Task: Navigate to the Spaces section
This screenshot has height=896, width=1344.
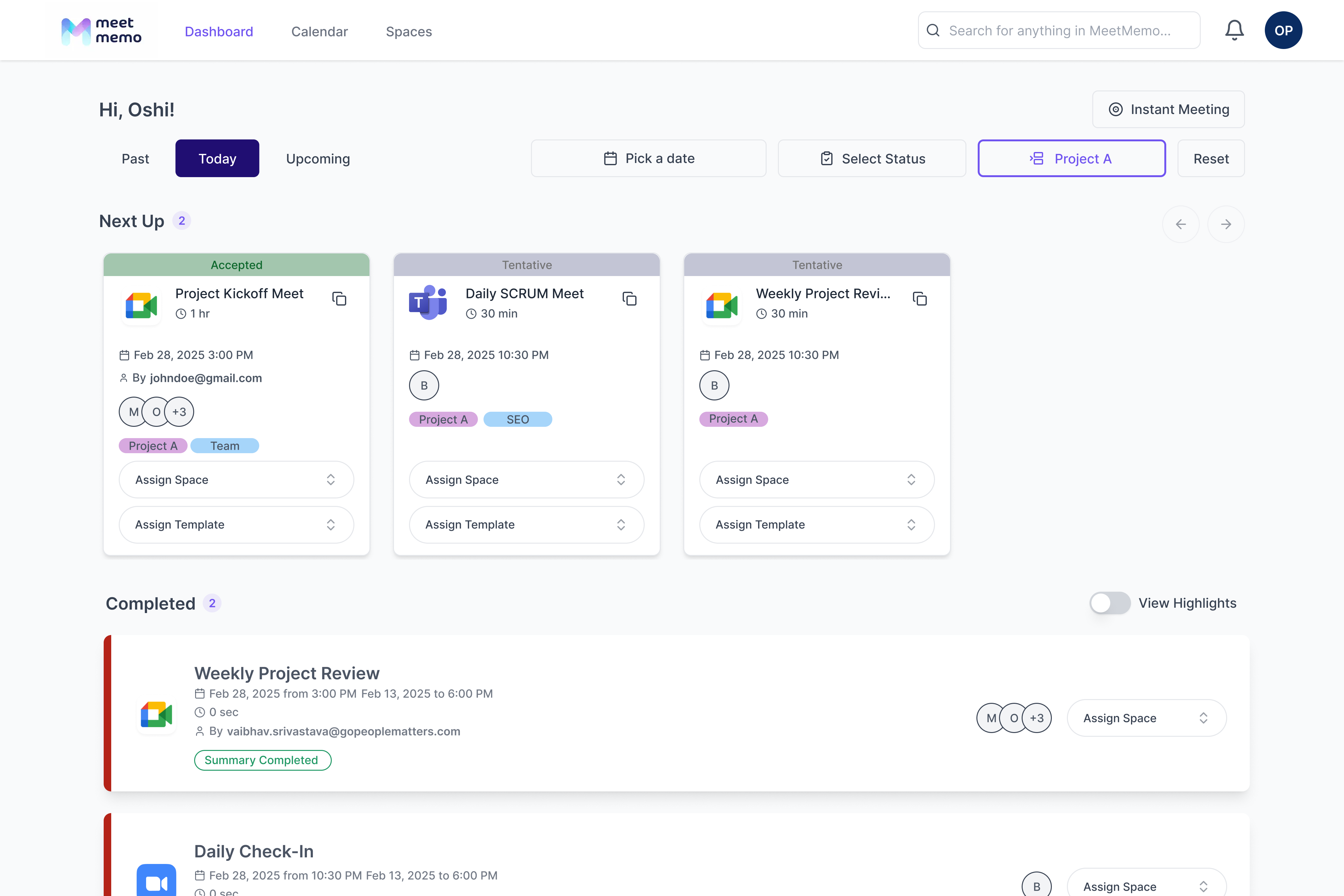Action: 409,31
